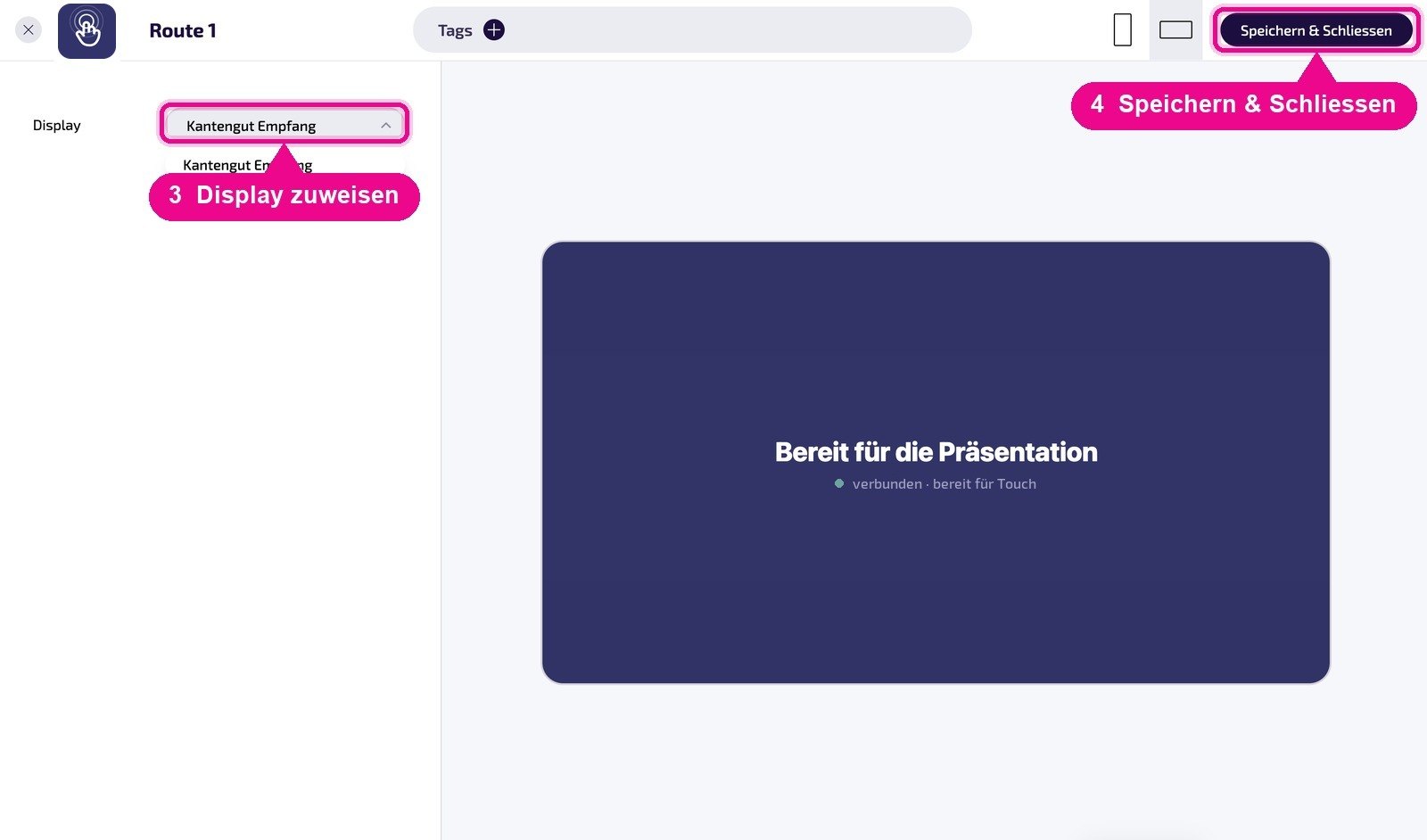The image size is (1427, 840).
Task: Choose Kantengut Empfang option from the list
Action: (x=247, y=165)
